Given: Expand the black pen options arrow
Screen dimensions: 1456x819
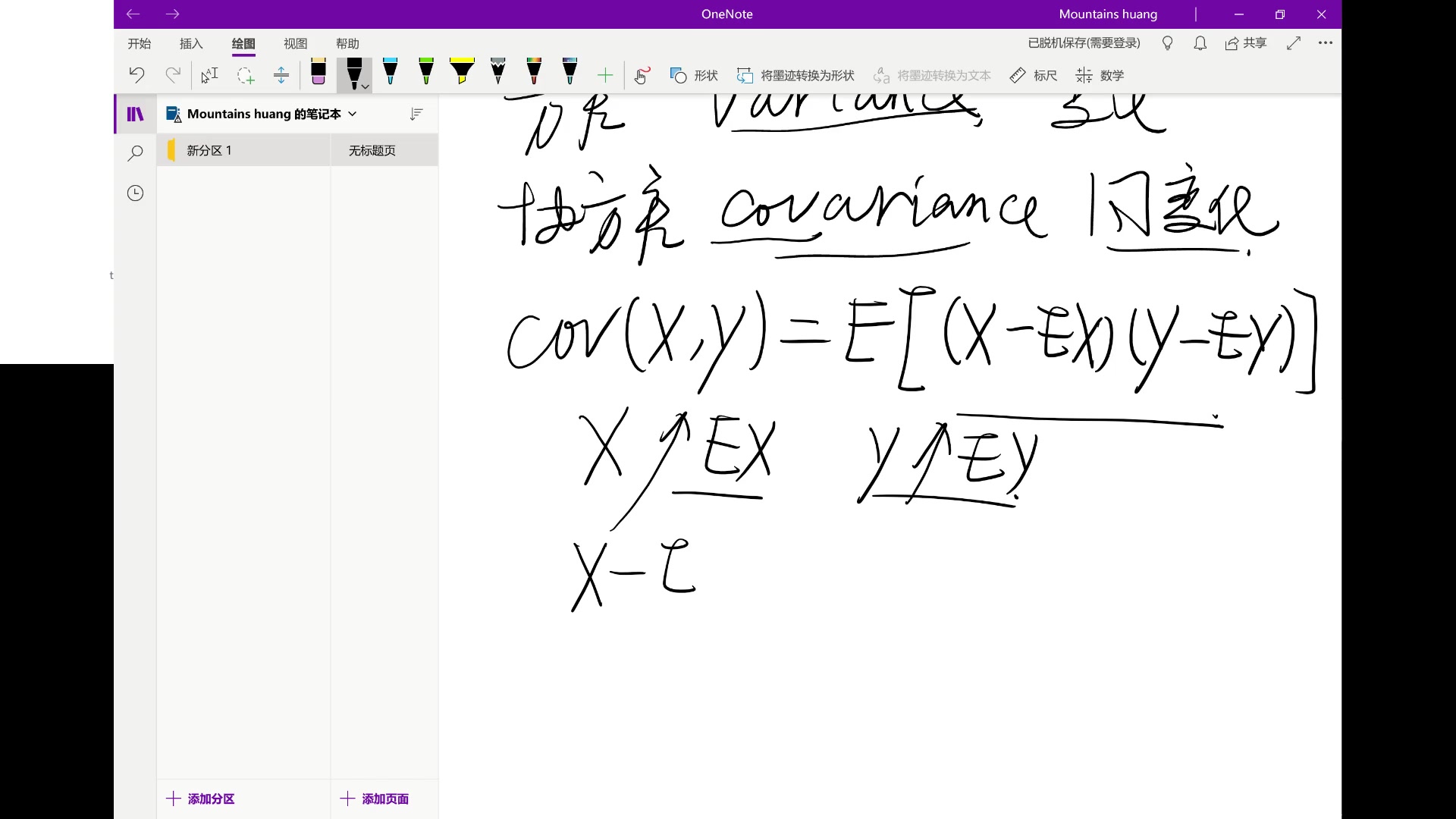Looking at the screenshot, I should pyautogui.click(x=366, y=87).
